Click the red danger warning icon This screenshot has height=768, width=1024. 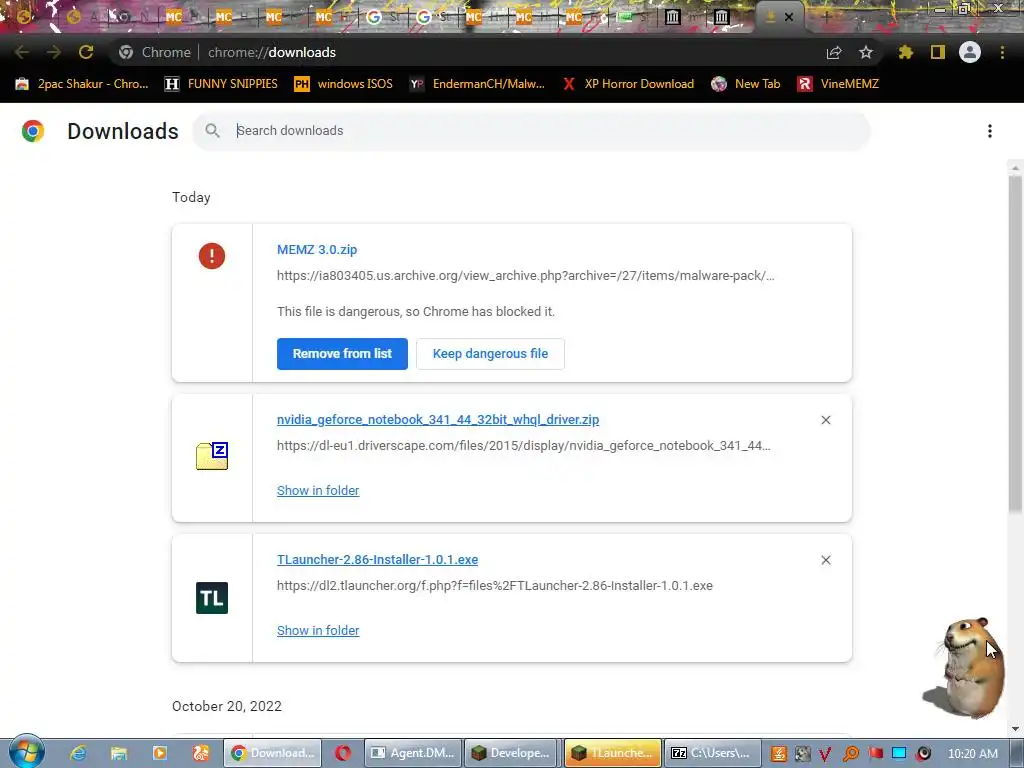(x=212, y=256)
